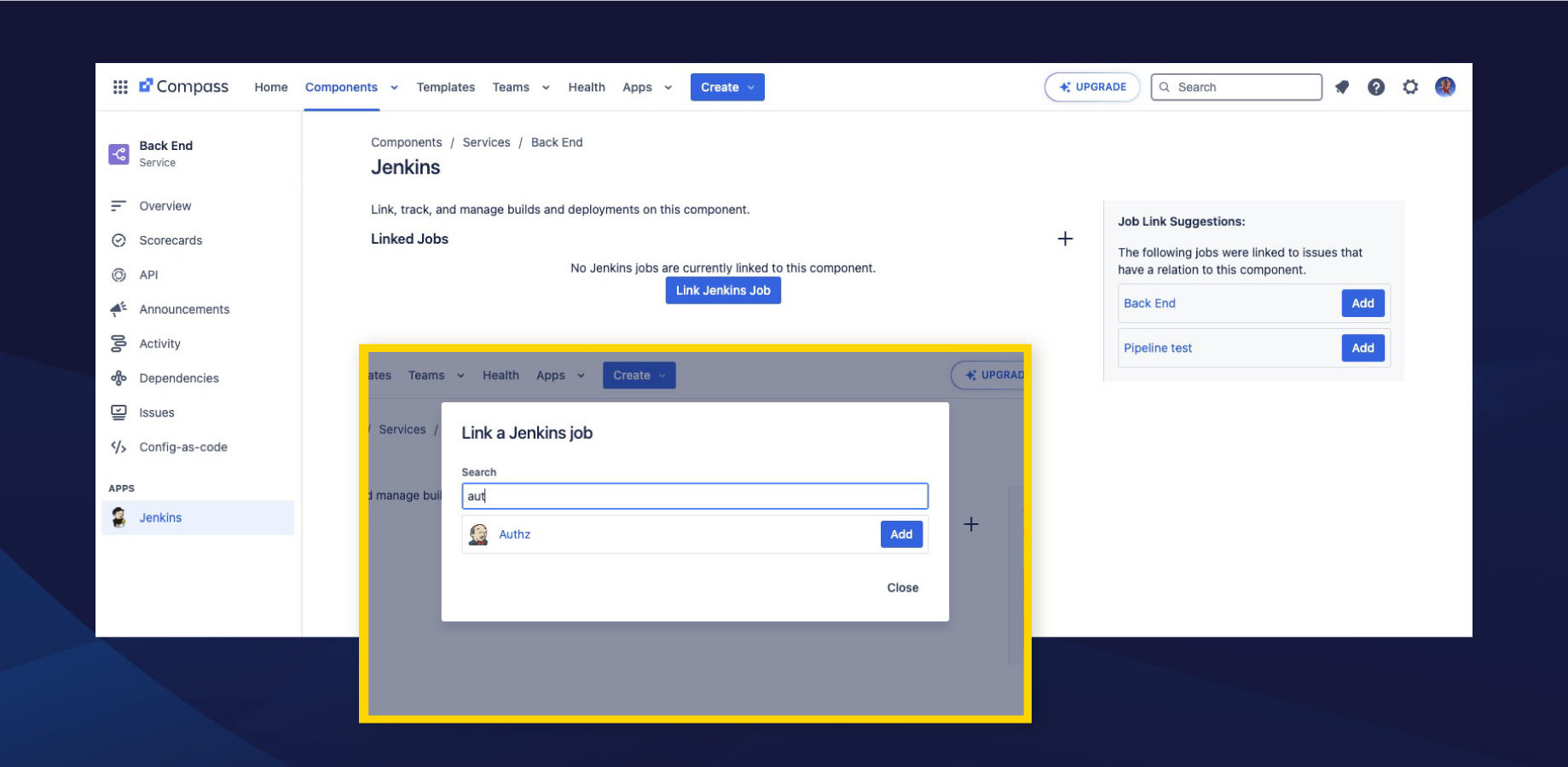Click the Back End service component icon
This screenshot has height=767, width=1568.
(x=119, y=154)
